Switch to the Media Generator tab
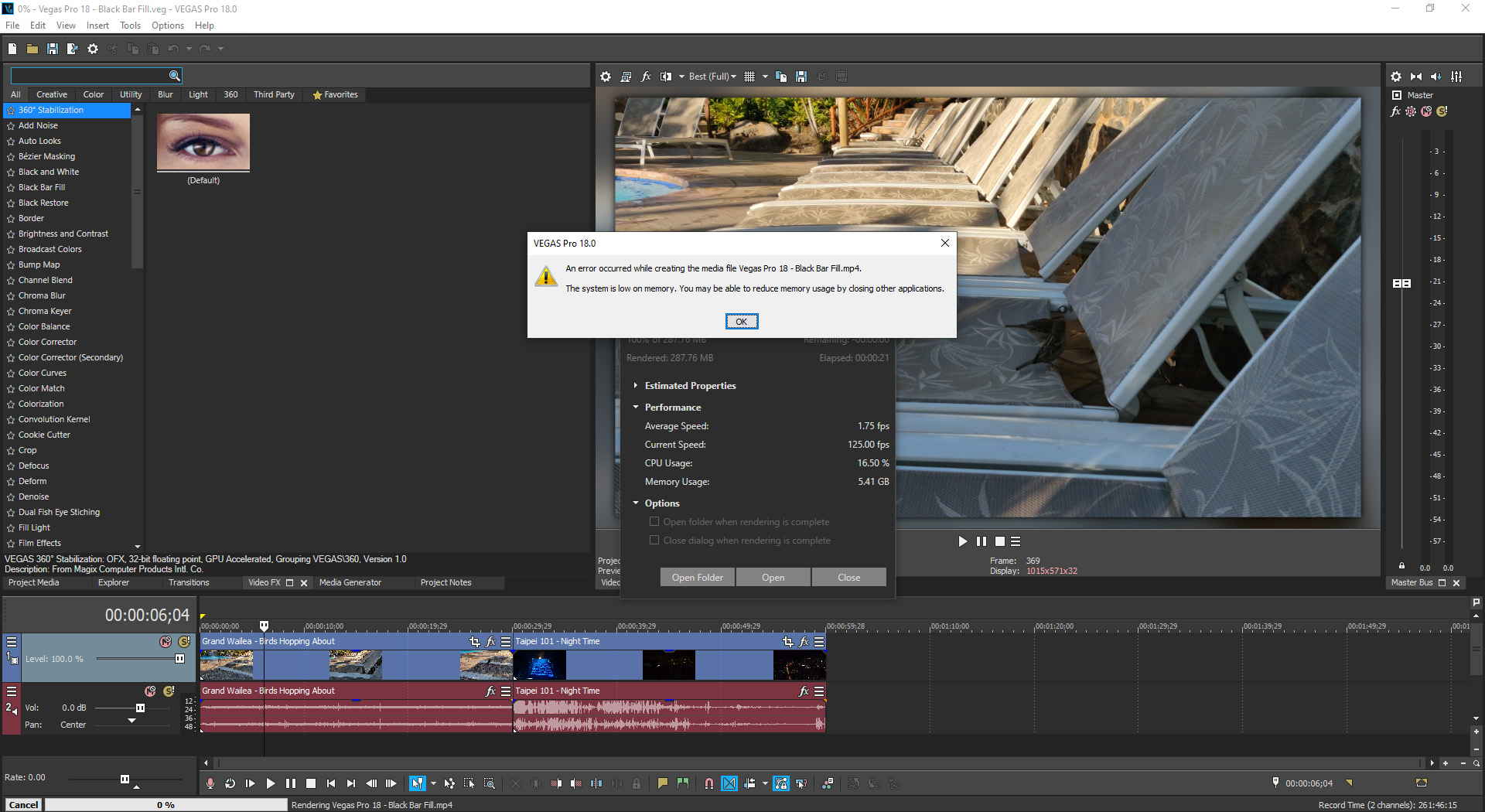 point(350,582)
